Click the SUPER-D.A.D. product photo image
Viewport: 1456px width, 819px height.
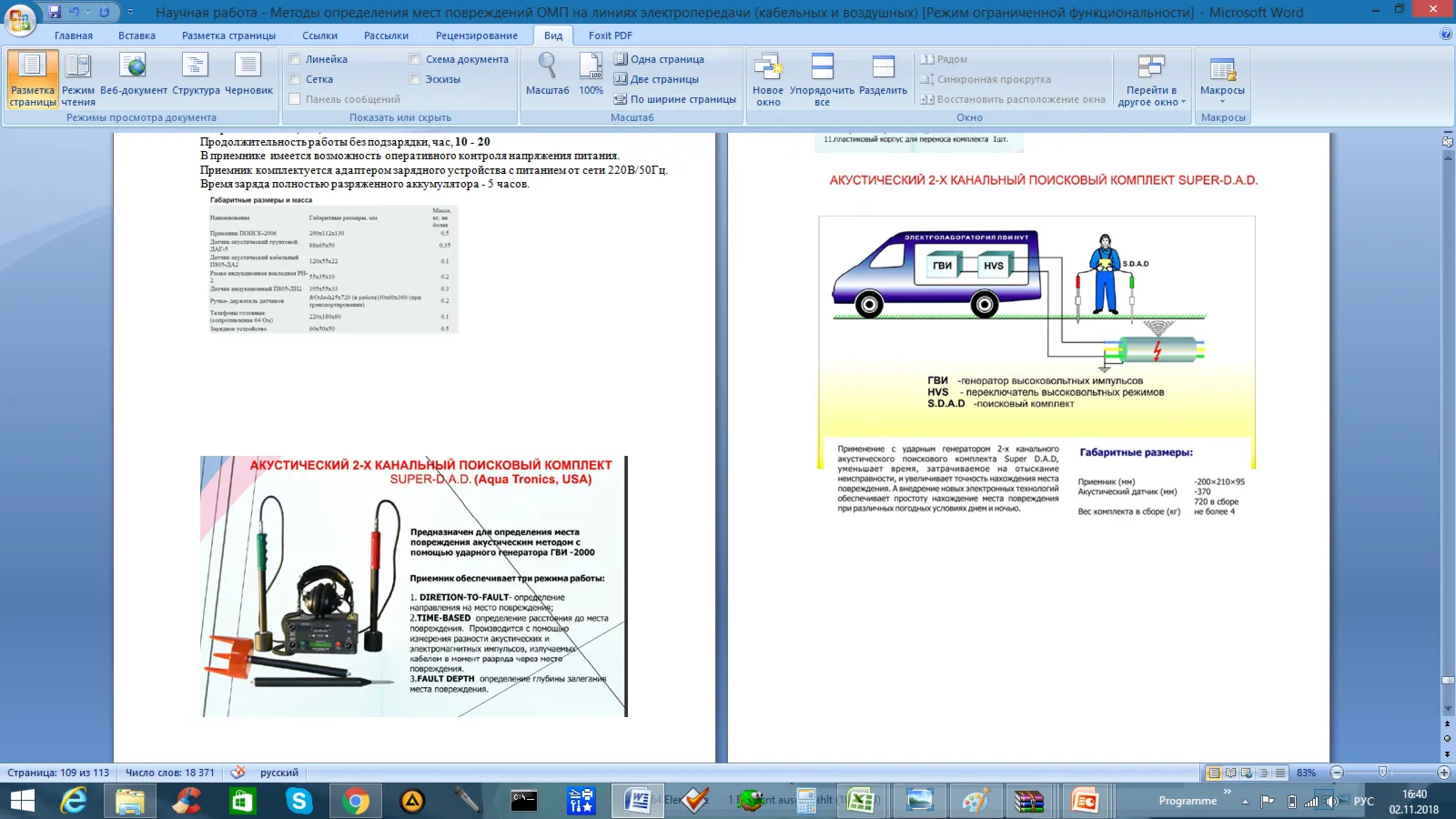pyautogui.click(x=414, y=586)
